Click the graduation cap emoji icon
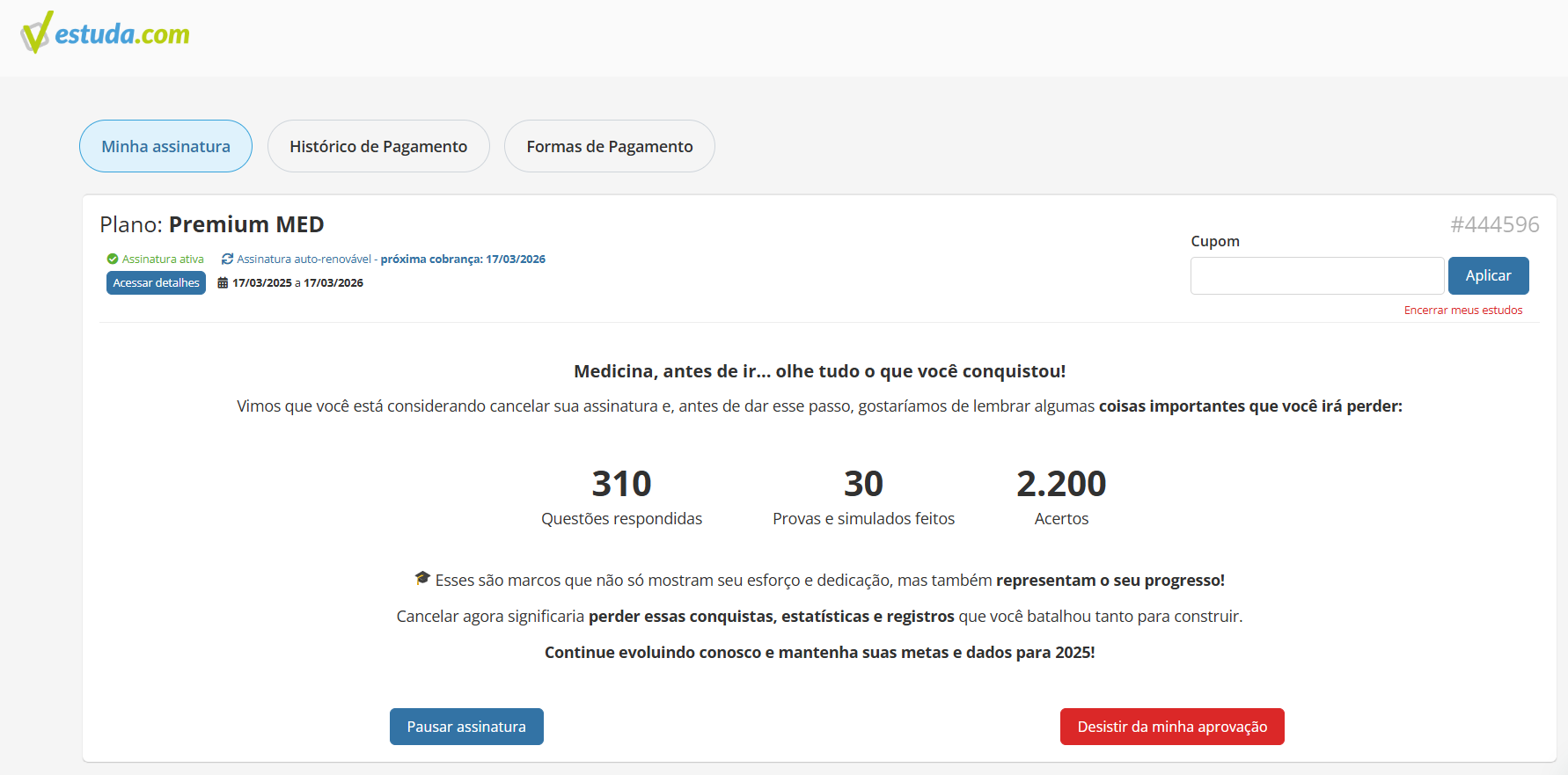This screenshot has width=1568, height=775. click(422, 578)
